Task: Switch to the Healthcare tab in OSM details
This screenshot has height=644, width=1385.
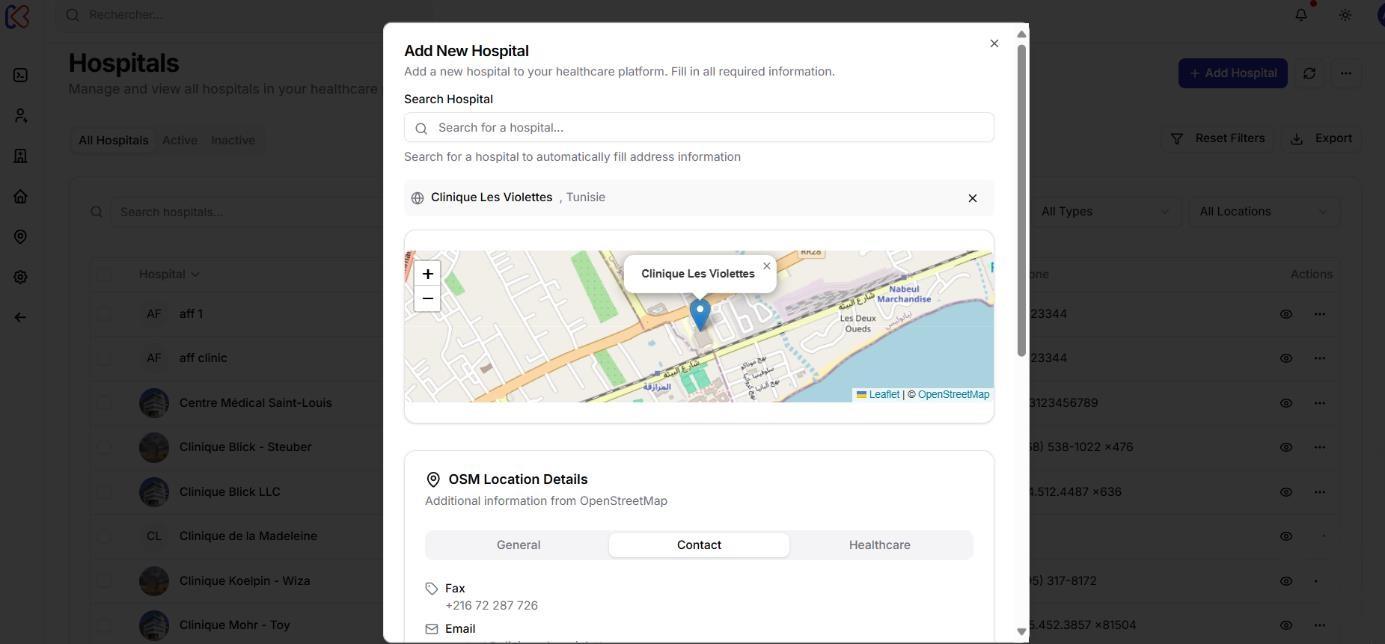Action: tap(879, 545)
